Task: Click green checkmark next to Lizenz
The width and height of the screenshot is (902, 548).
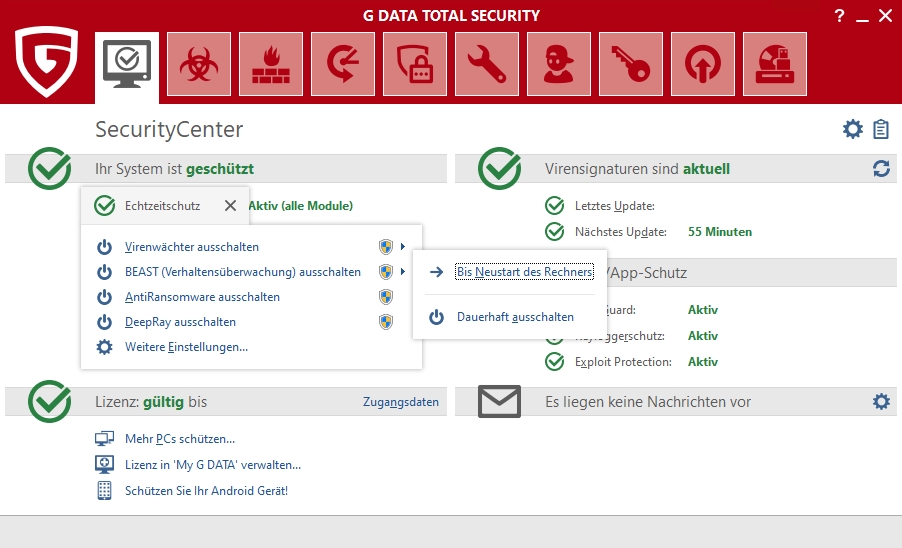Action: pos(49,401)
